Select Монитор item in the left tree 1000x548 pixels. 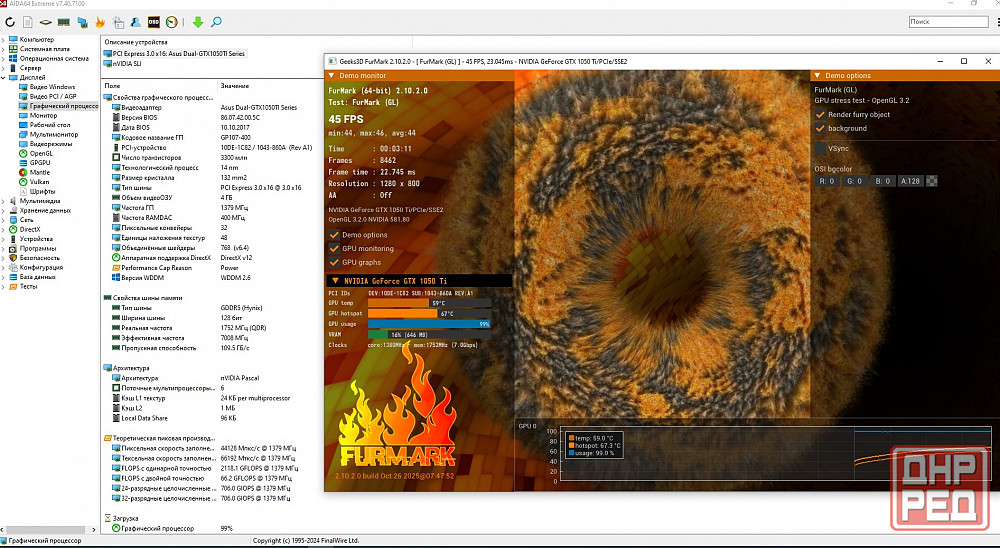pos(43,115)
